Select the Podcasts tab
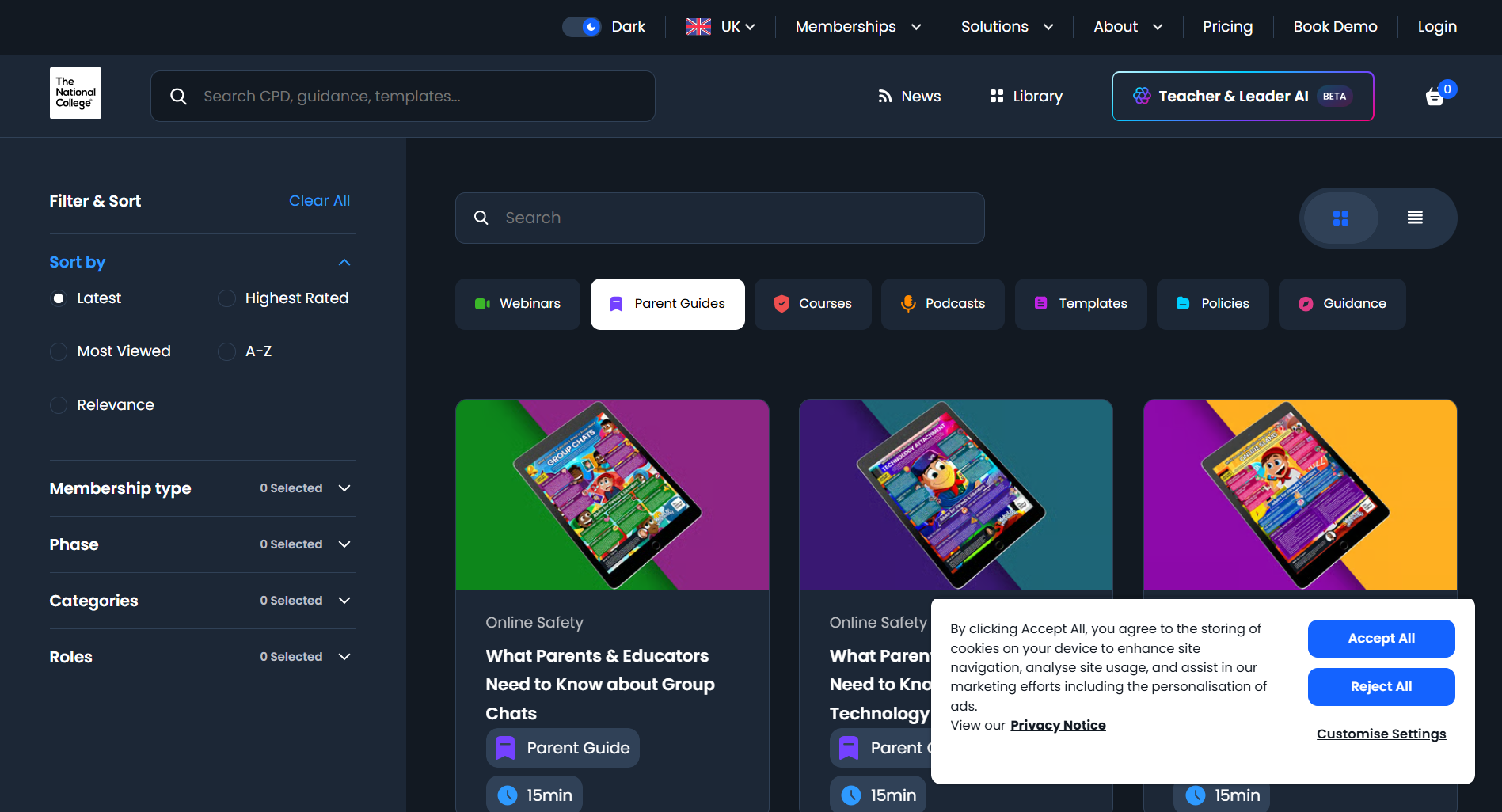Screen dimensions: 1502x812 click(942, 304)
